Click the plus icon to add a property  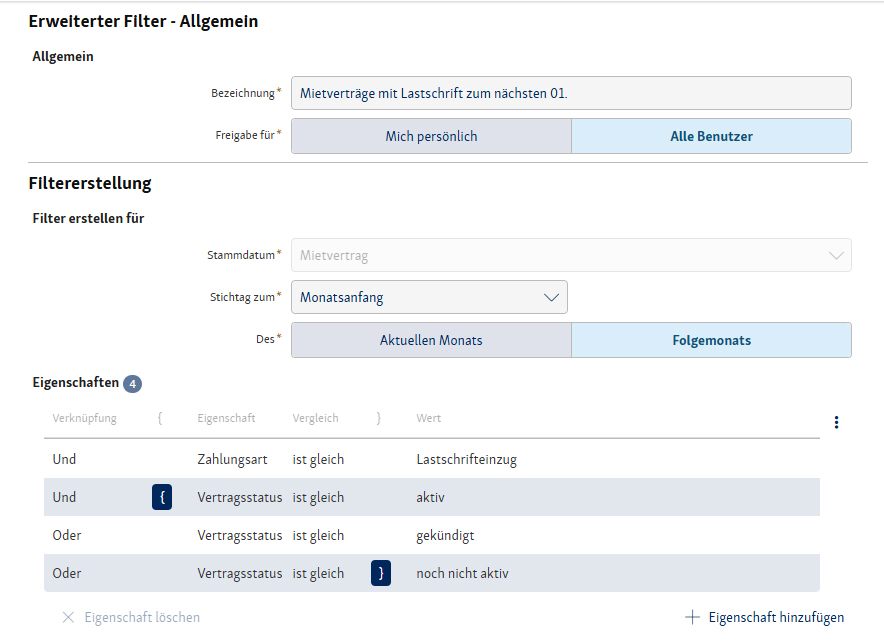pyautogui.click(x=692, y=617)
